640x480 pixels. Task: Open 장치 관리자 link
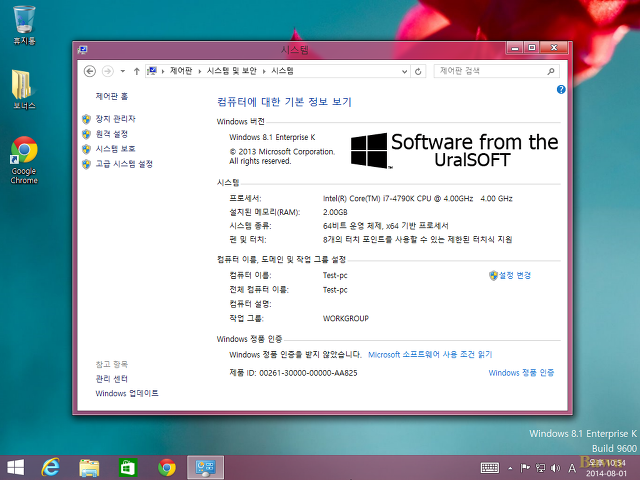tap(116, 119)
